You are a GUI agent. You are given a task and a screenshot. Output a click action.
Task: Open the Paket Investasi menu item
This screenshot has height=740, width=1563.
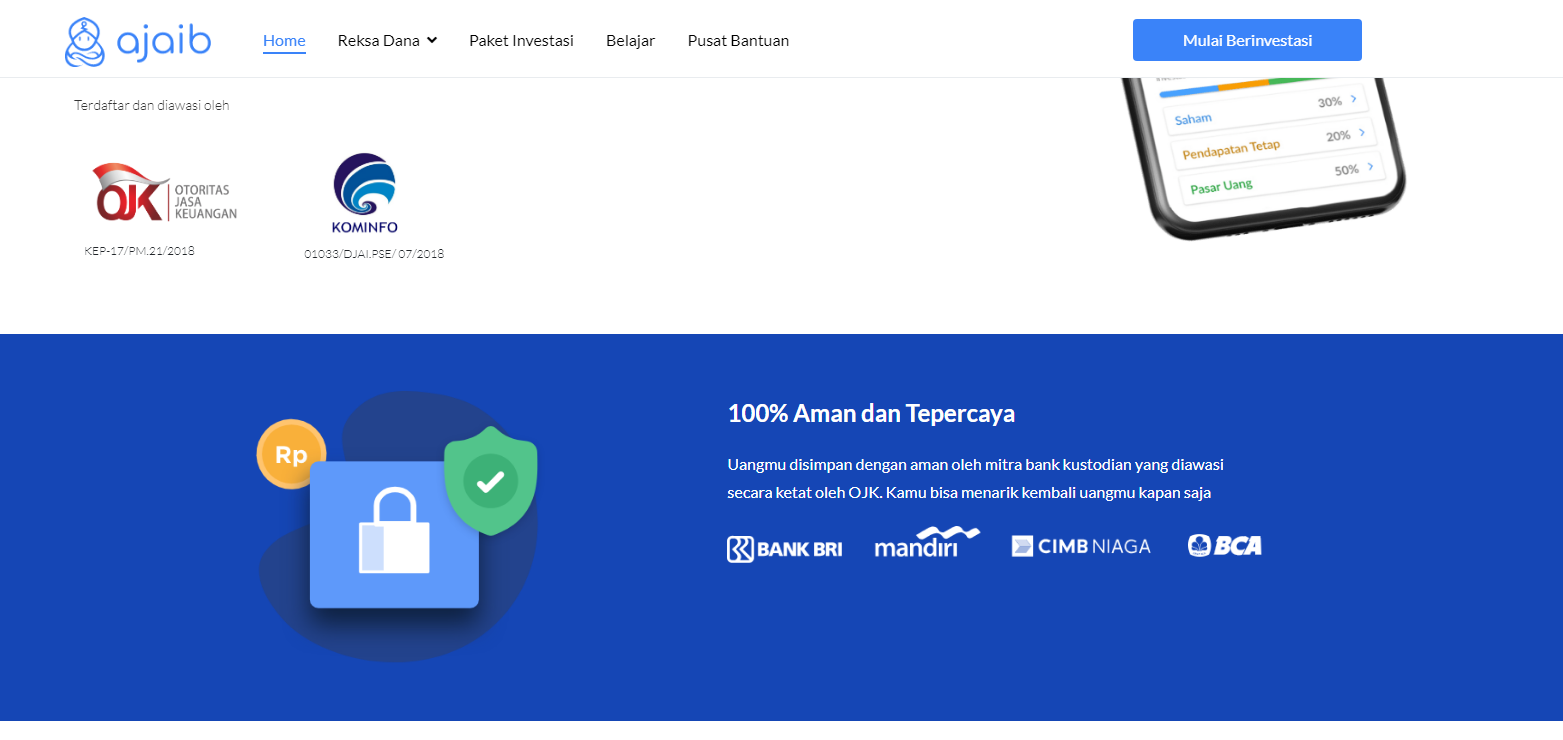click(521, 41)
